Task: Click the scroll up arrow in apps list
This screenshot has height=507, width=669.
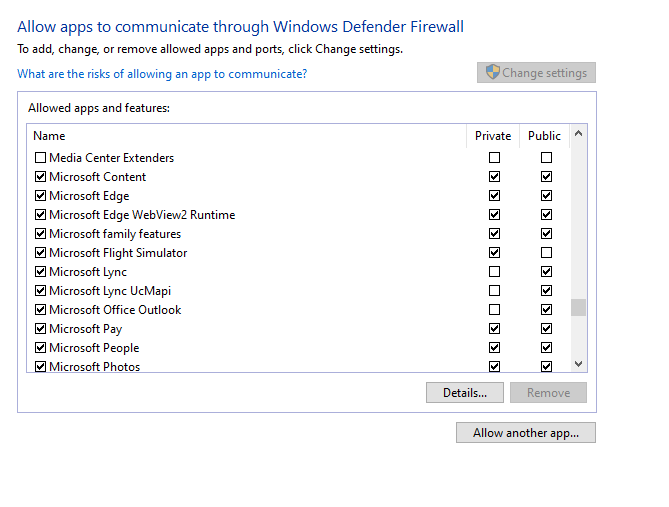Action: pos(579,134)
